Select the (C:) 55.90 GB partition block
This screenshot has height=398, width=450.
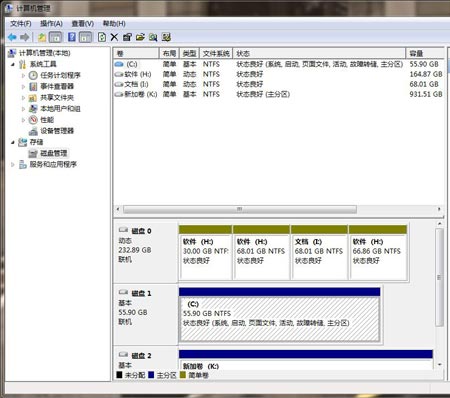click(279, 315)
